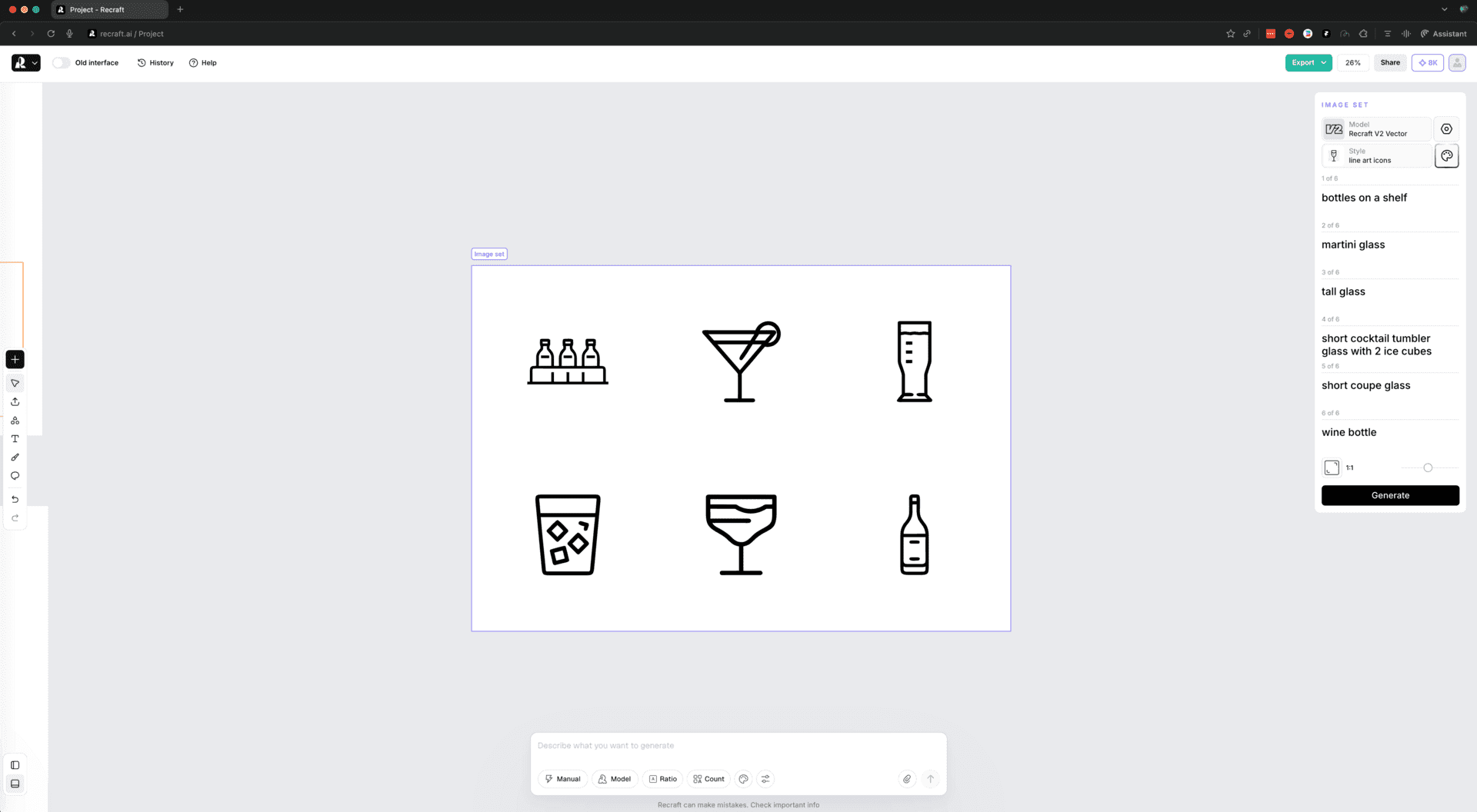Screen dimensions: 1477x812
Task: Click the black Generate button
Action: pyautogui.click(x=1390, y=495)
